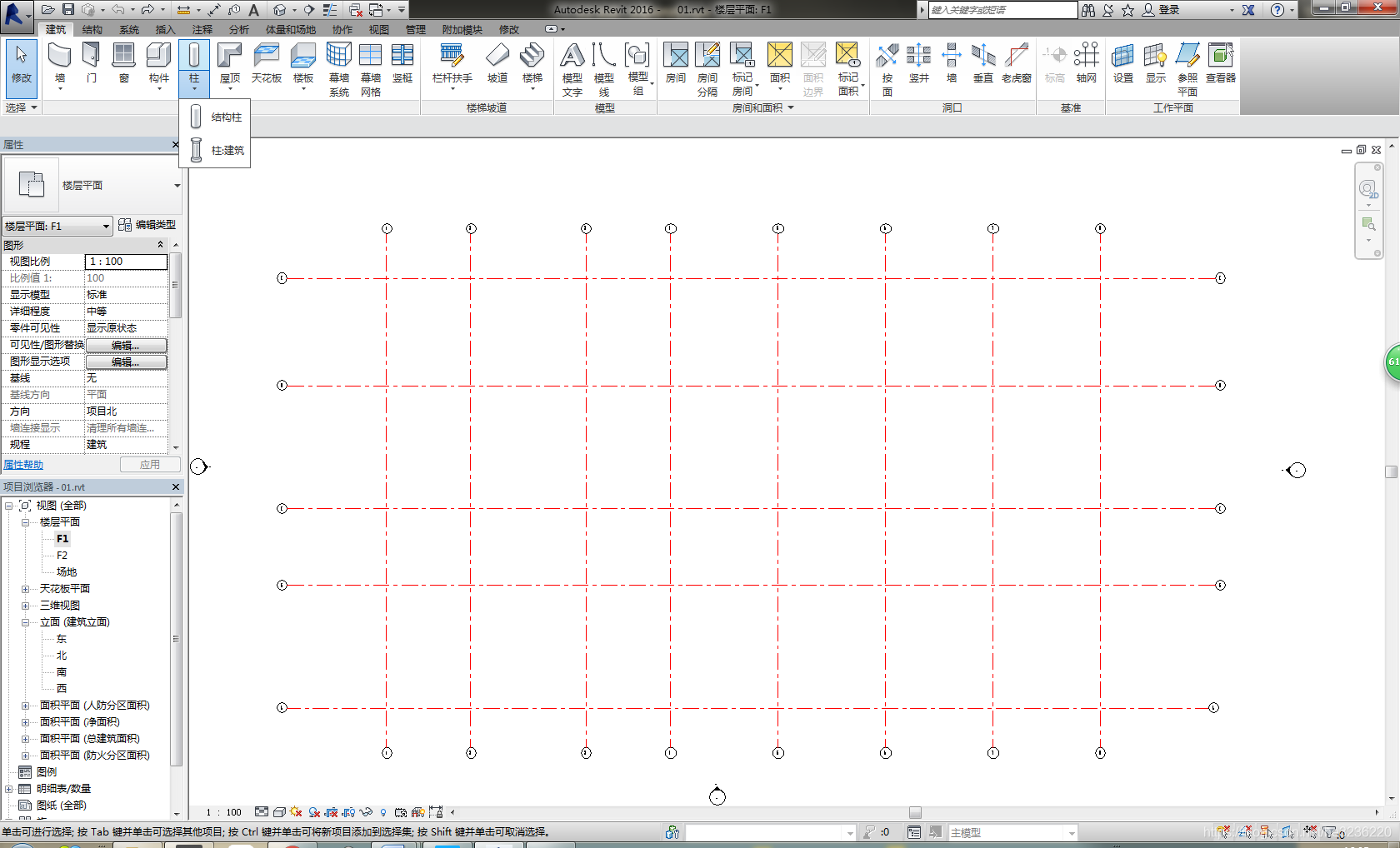This screenshot has width=1400, height=848.
Task: Select the Railing (栏杆扶手) tool
Action: pyautogui.click(x=452, y=63)
